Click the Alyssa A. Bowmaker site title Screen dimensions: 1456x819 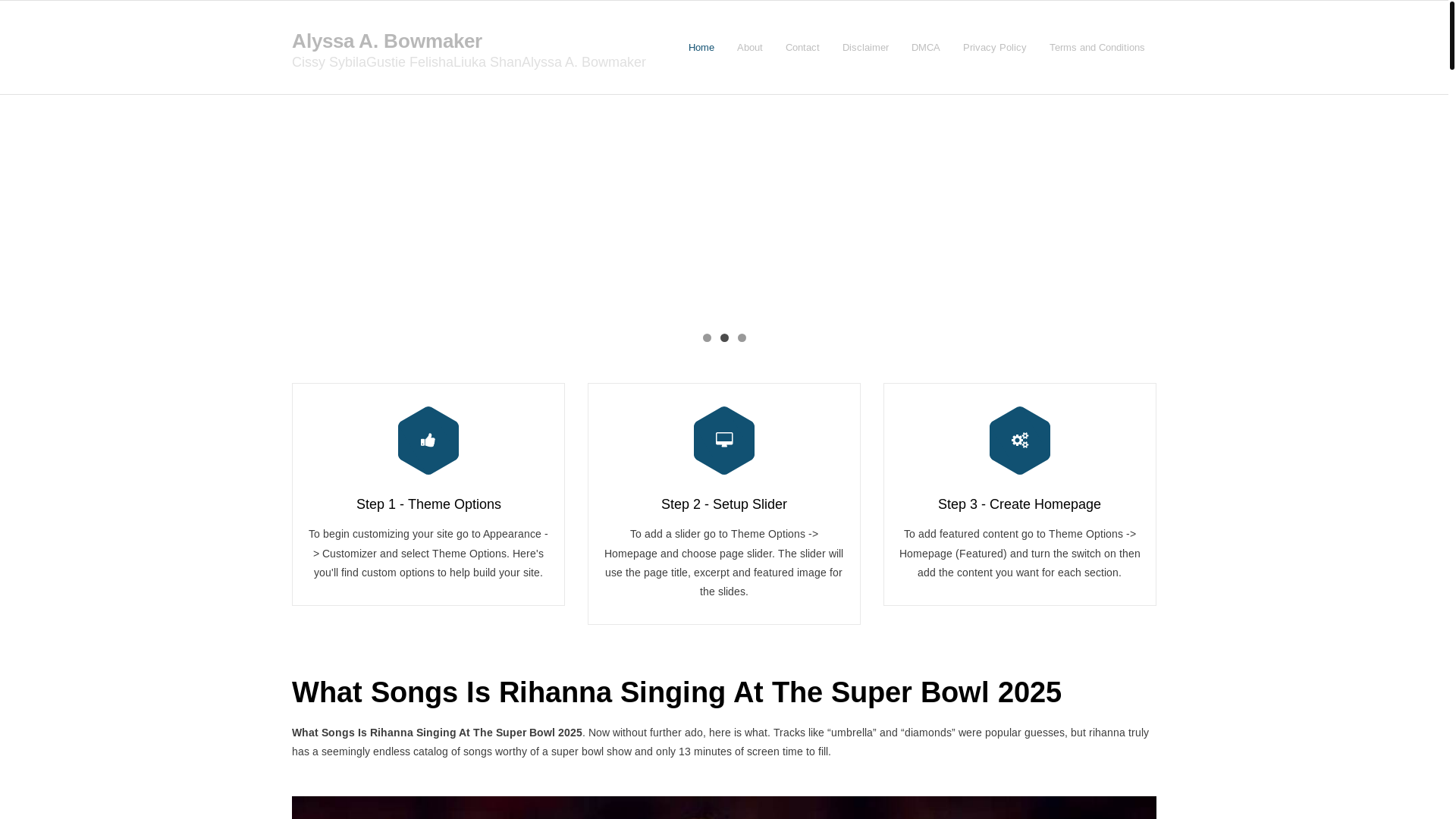point(387,41)
